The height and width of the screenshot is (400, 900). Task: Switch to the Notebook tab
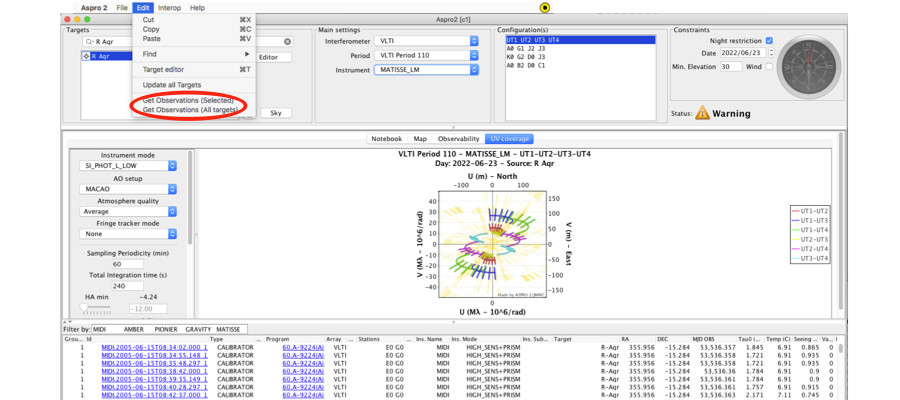386,139
